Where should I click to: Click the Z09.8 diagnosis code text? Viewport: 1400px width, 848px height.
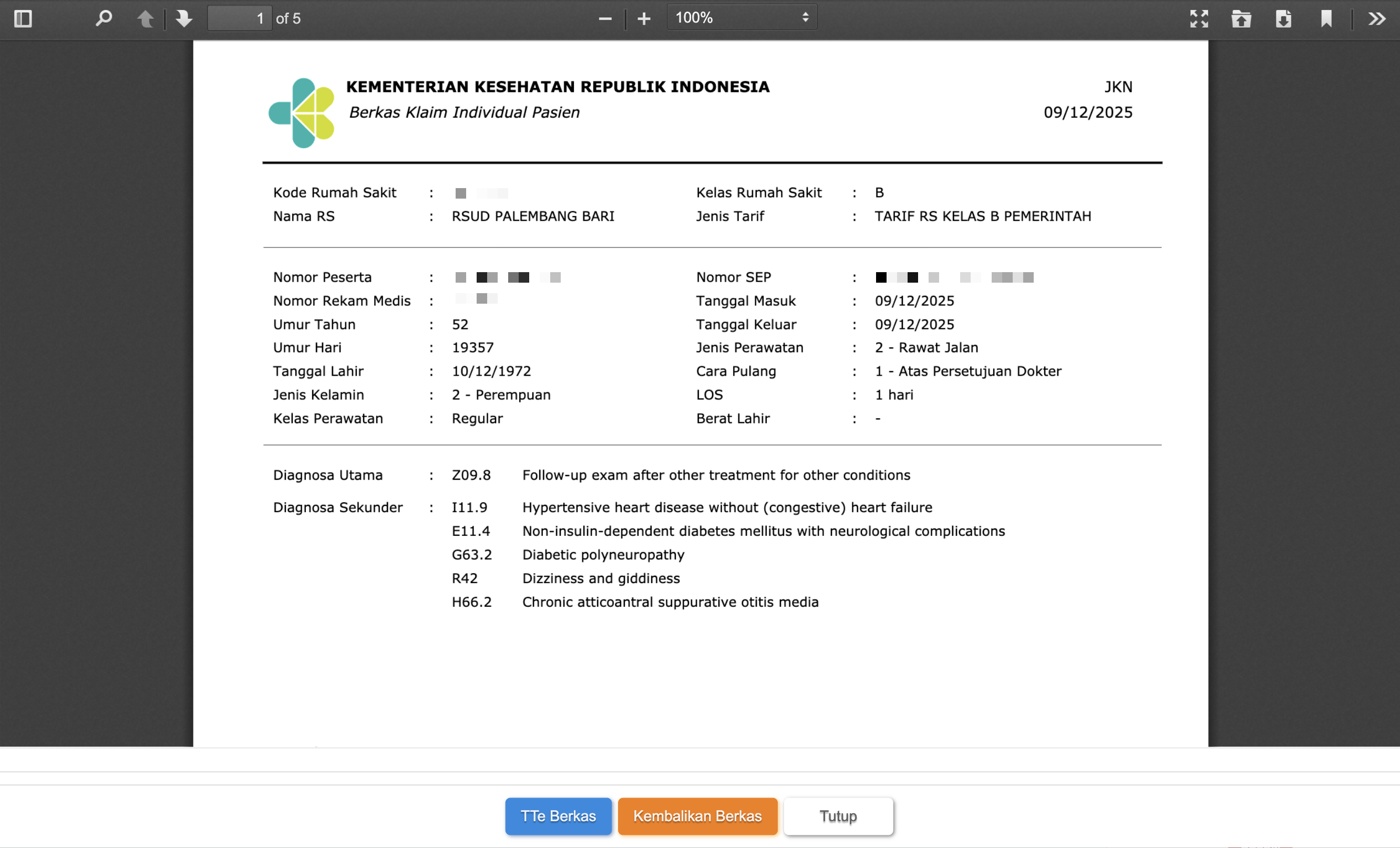(x=471, y=475)
